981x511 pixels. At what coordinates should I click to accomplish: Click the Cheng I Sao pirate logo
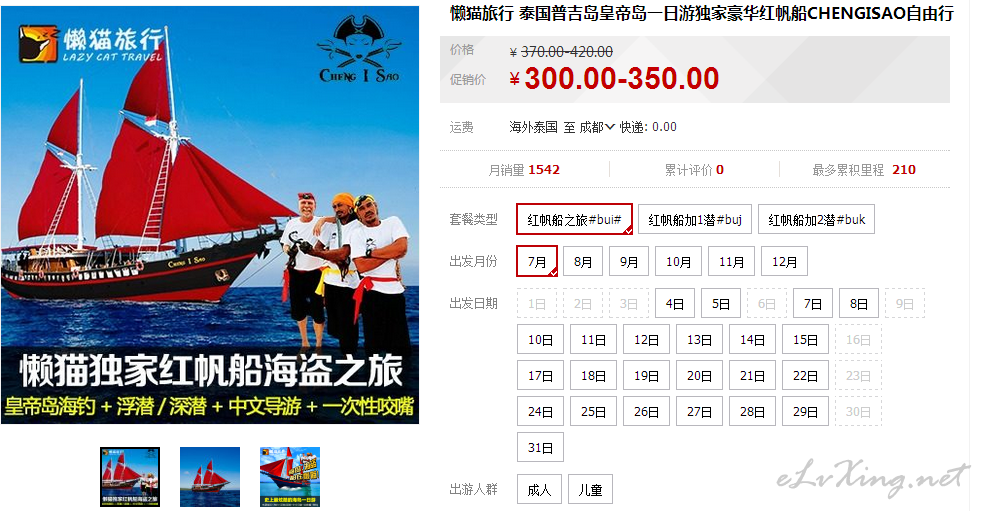tap(359, 51)
